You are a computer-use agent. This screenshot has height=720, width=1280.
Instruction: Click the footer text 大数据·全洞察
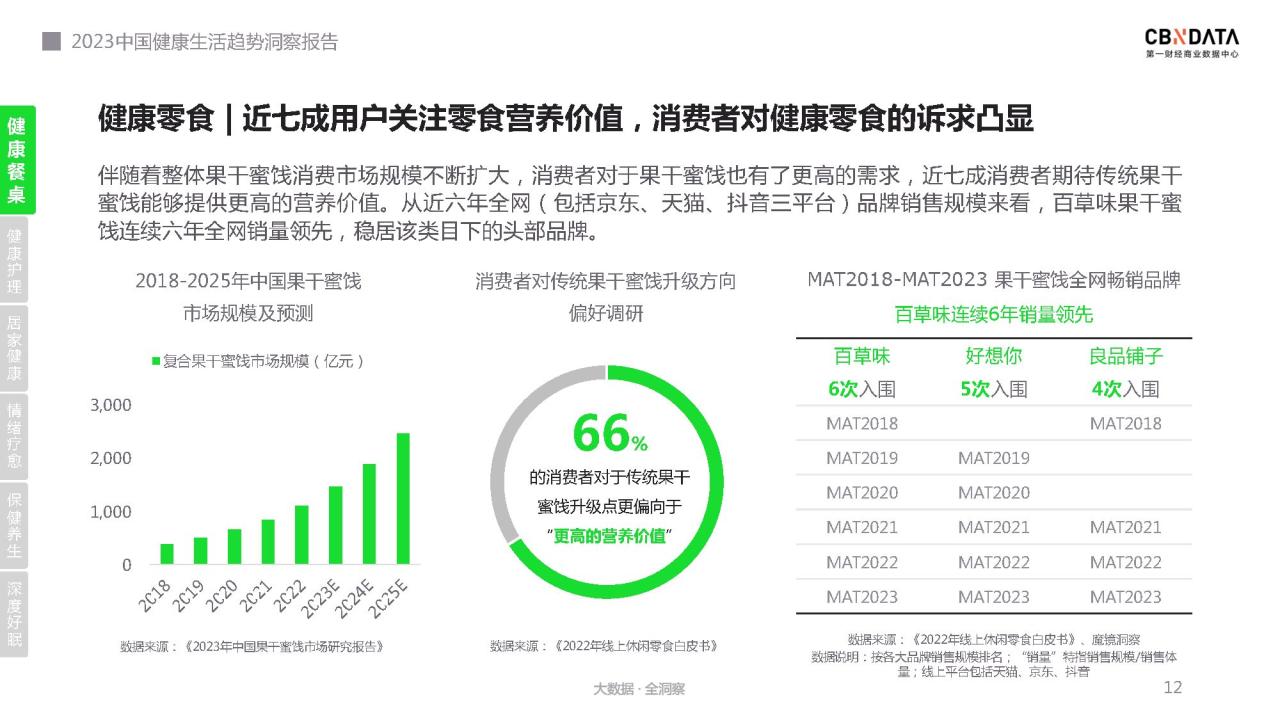(x=639, y=689)
